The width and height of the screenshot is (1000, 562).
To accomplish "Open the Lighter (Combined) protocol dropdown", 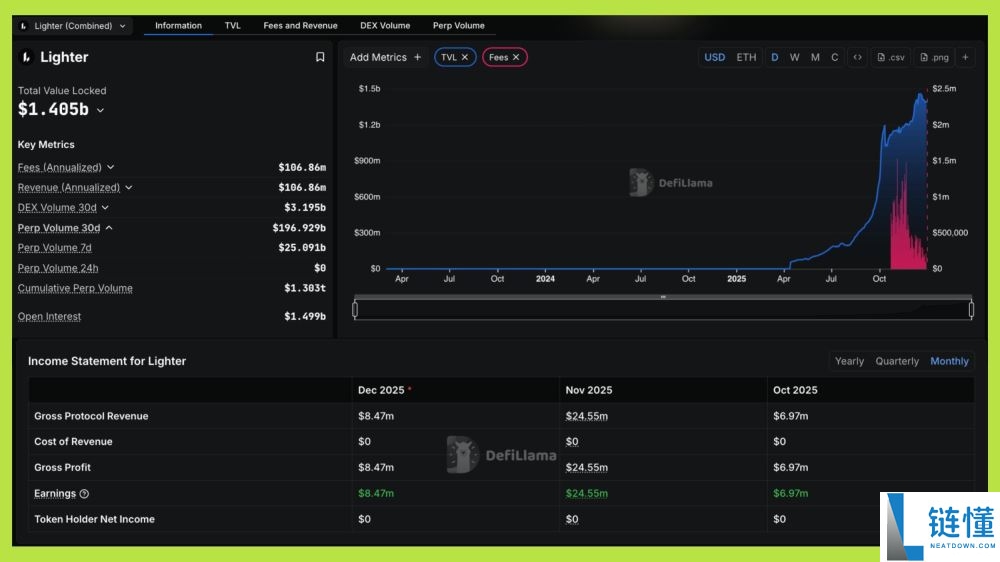I will coord(73,26).
